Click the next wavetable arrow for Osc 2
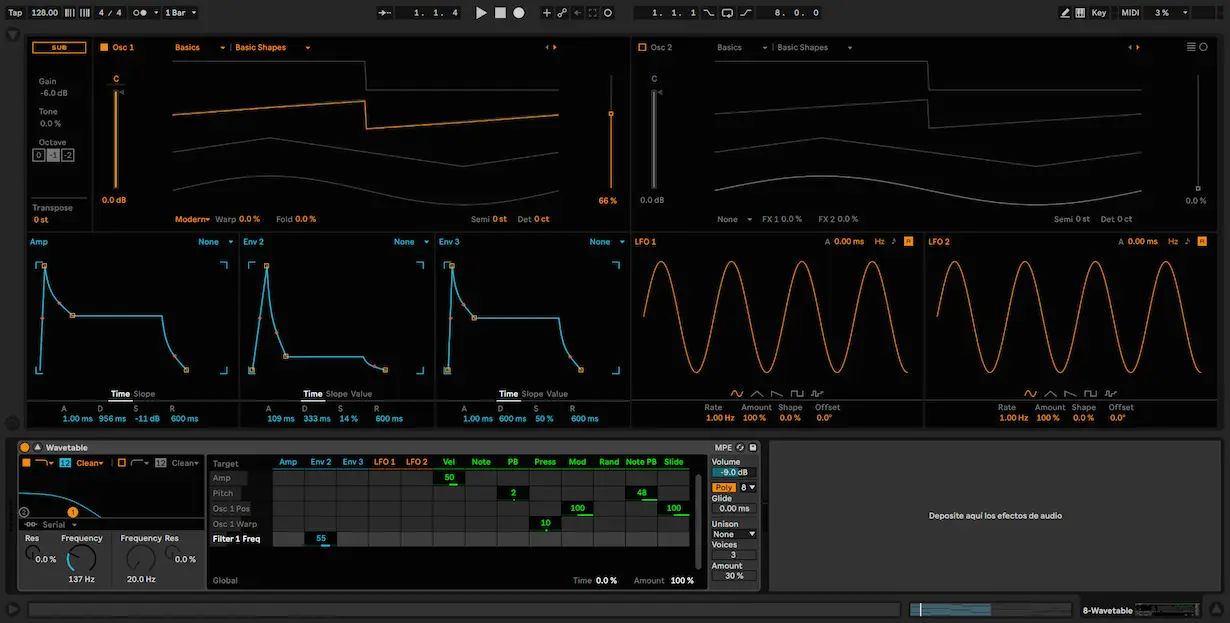 (1138, 47)
